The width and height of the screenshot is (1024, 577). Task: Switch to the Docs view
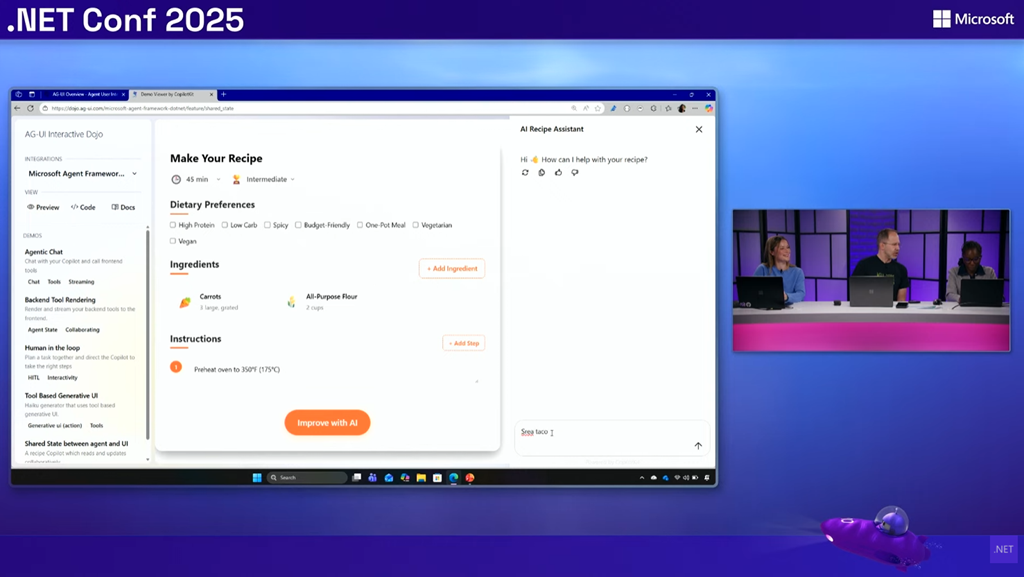click(x=123, y=207)
